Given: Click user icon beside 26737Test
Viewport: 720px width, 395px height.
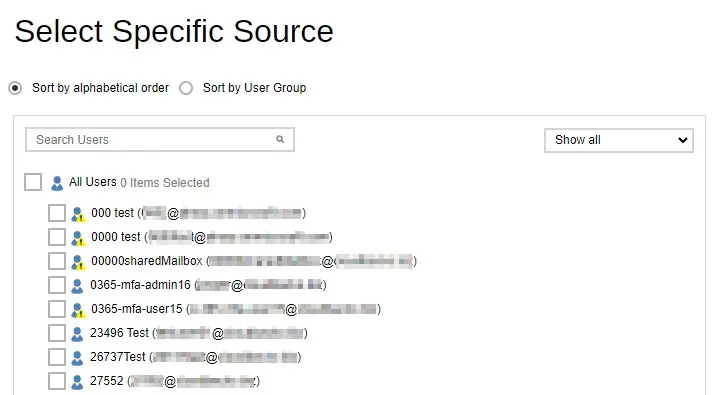Looking at the screenshot, I should [x=77, y=358].
